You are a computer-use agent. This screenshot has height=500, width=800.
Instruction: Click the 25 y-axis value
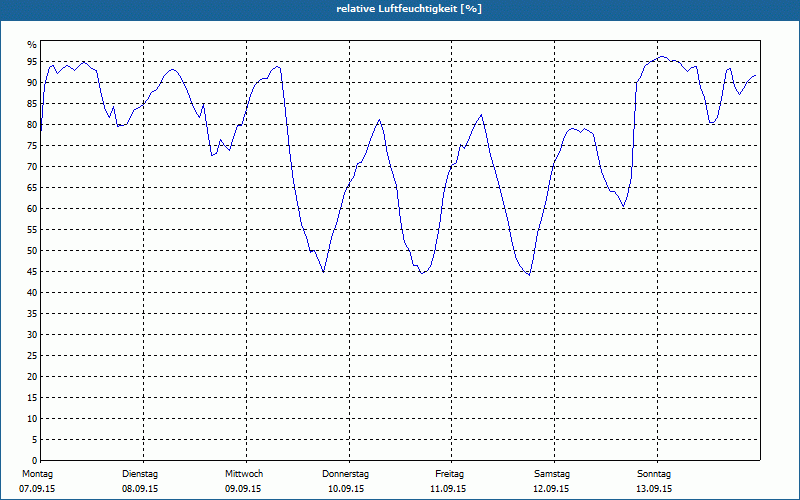[32, 356]
